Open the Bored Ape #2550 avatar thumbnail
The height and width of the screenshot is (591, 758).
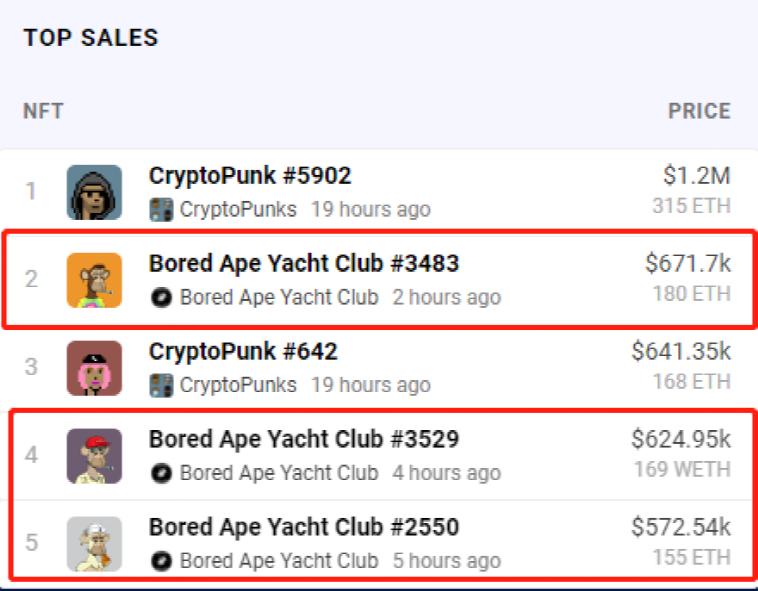click(x=94, y=544)
